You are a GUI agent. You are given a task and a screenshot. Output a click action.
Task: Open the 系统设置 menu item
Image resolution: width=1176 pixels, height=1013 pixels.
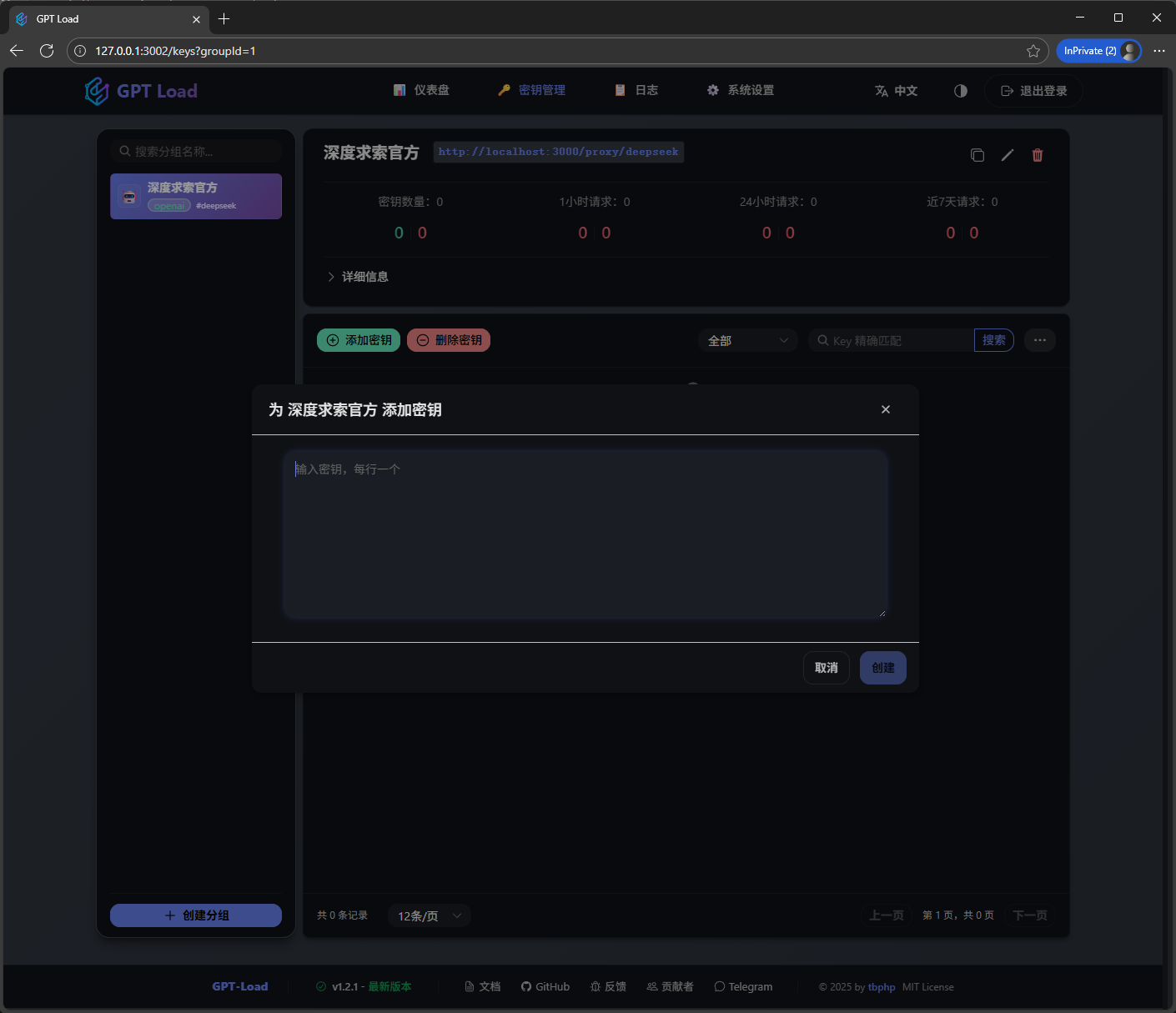pyautogui.click(x=741, y=90)
